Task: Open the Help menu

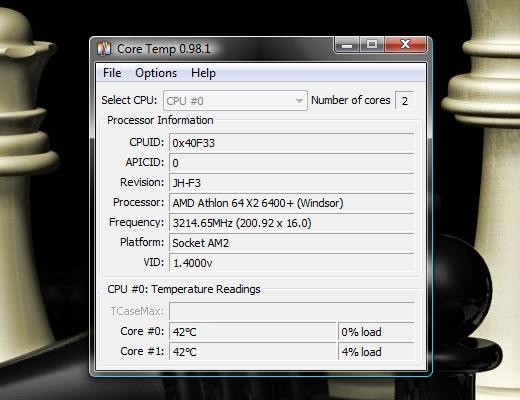Action: click(203, 73)
